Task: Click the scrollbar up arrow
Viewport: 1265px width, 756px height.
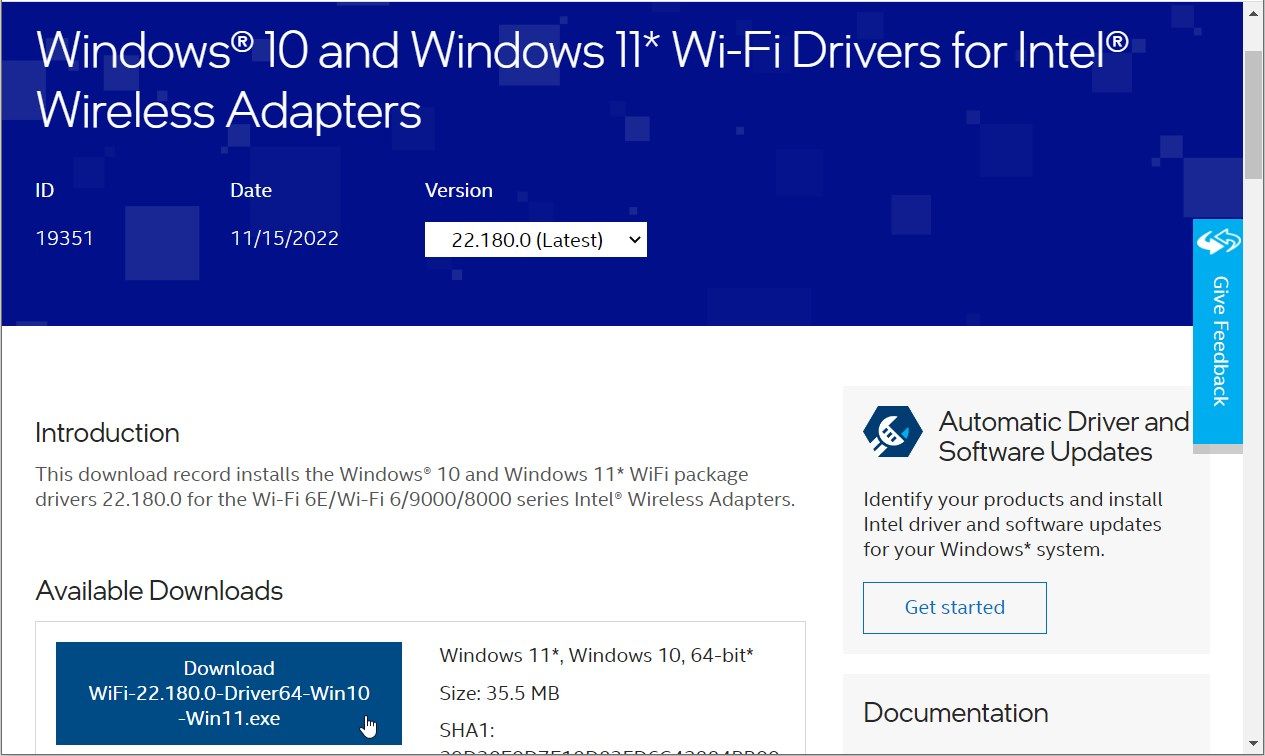Action: 1254,12
